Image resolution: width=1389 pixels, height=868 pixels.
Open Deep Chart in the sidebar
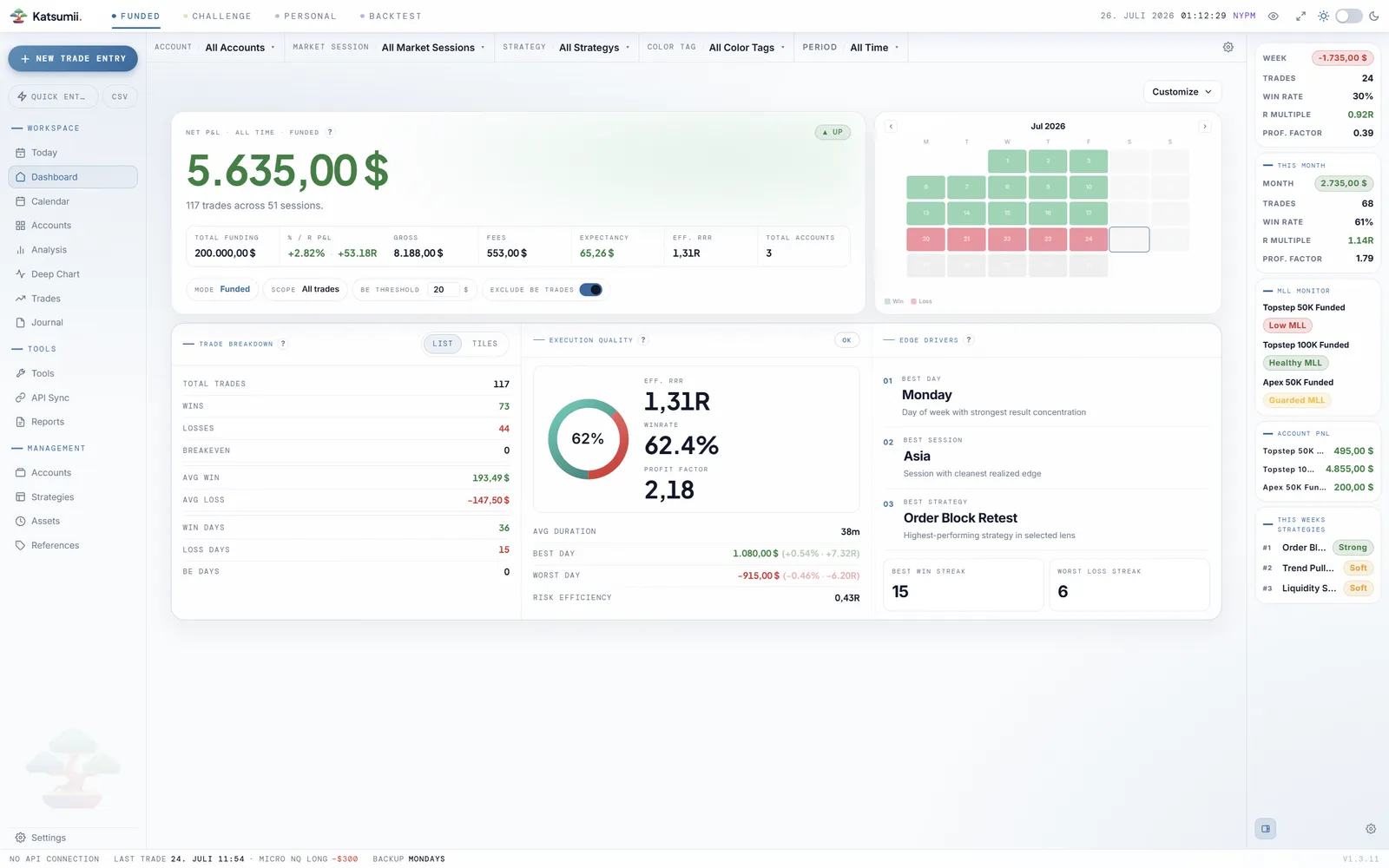(x=73, y=274)
